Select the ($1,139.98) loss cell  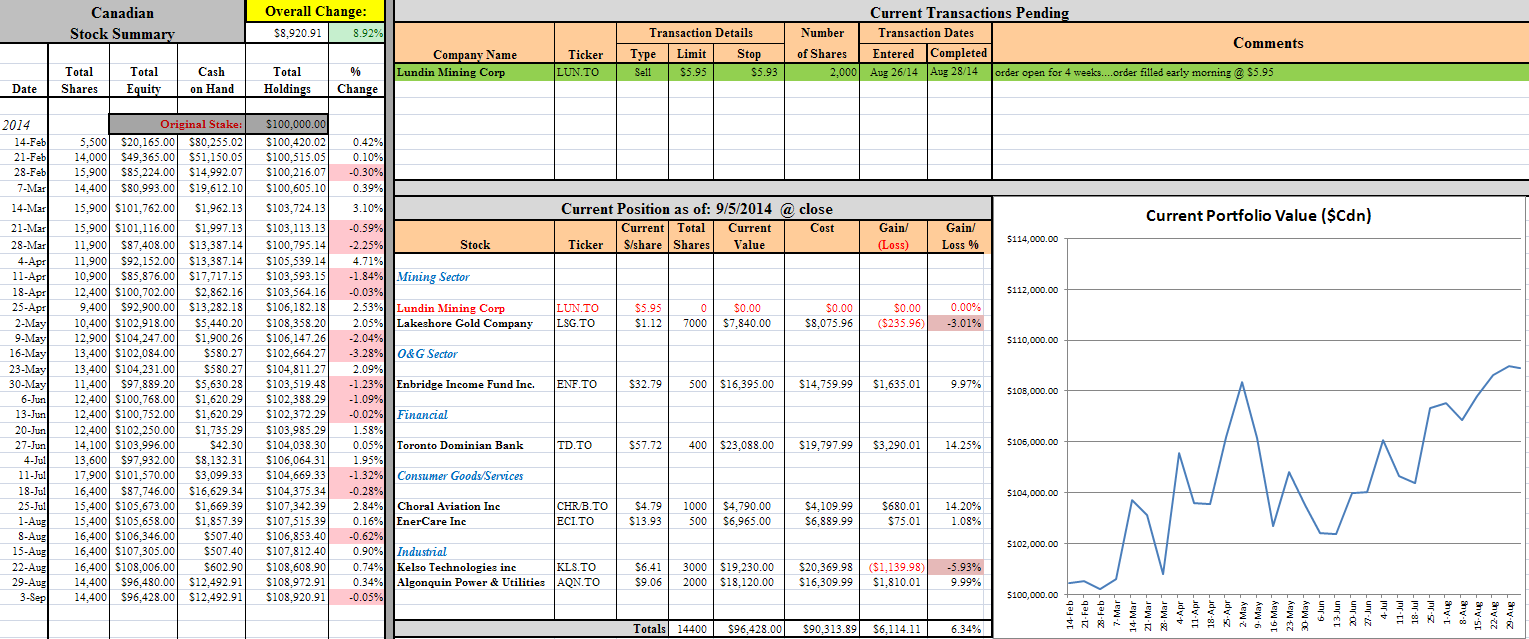(895, 567)
